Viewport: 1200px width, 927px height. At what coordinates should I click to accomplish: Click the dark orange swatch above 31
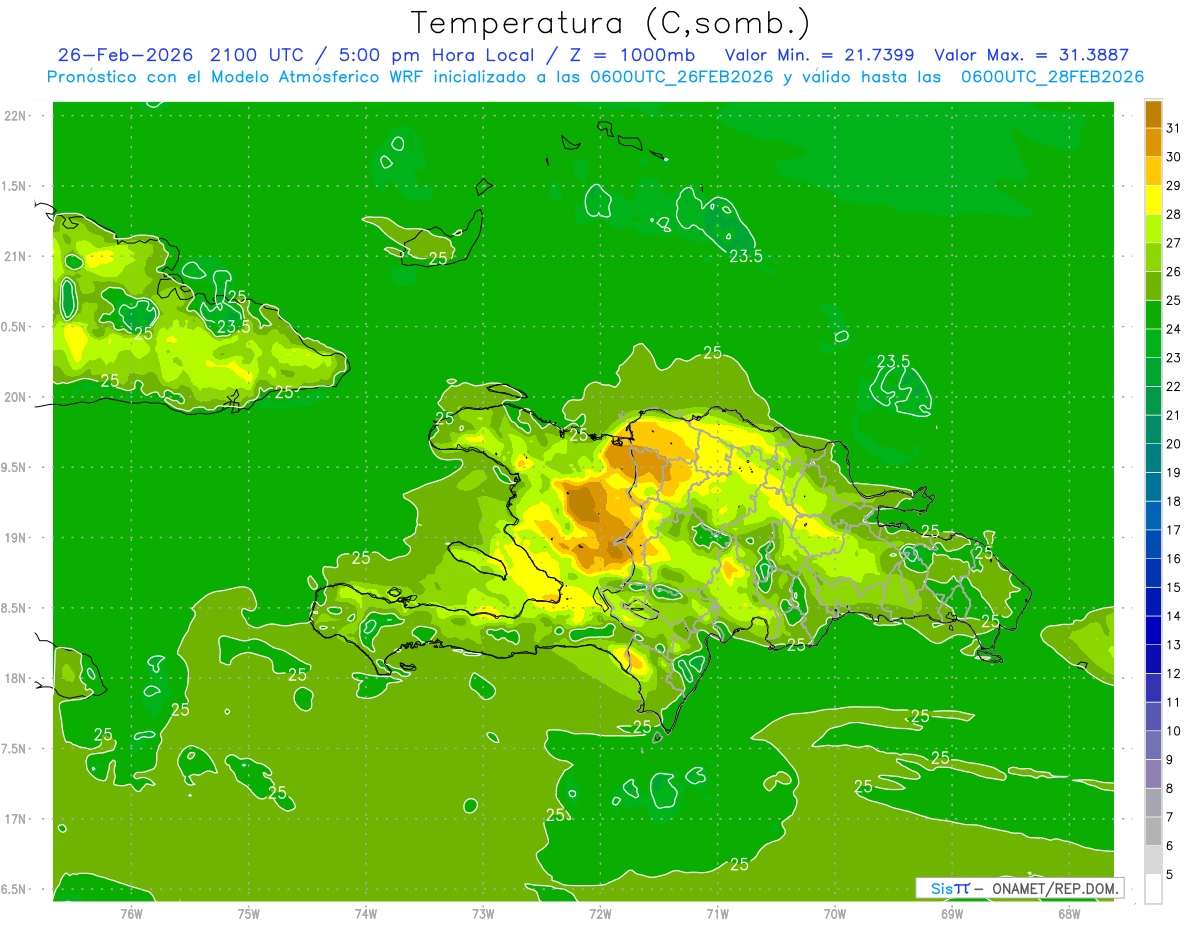pos(1153,114)
